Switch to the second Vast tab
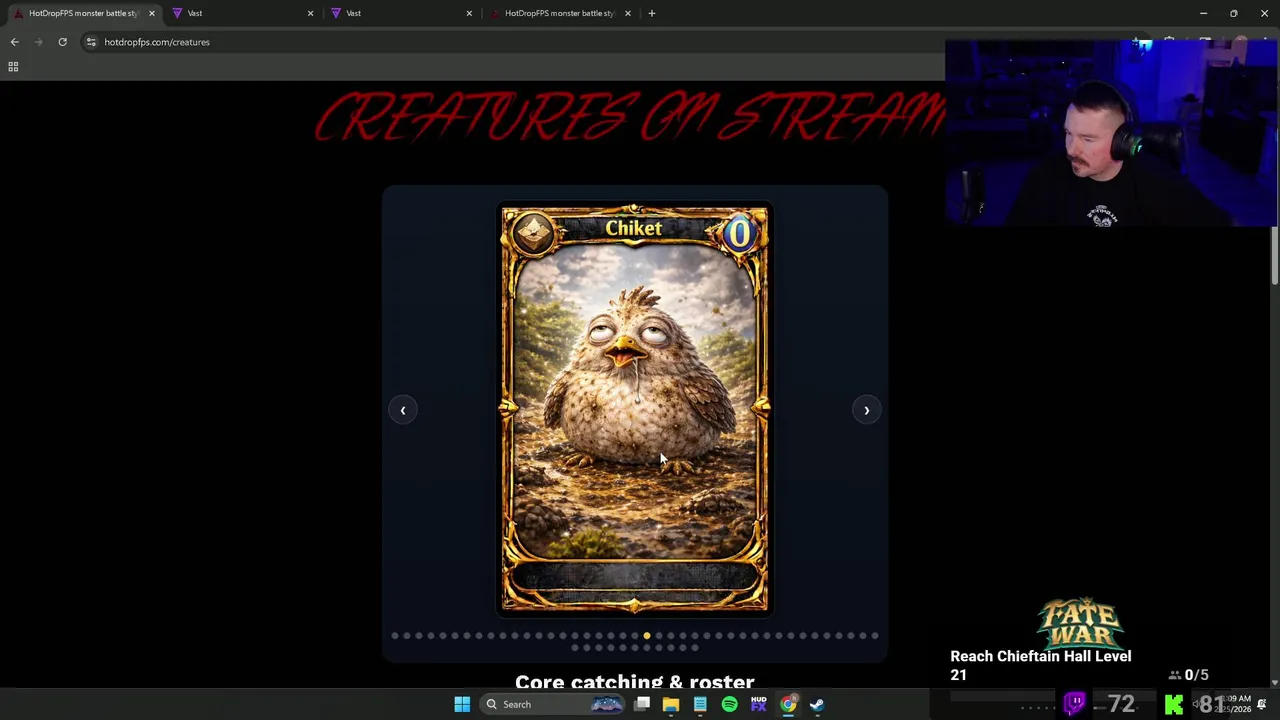 [x=399, y=13]
